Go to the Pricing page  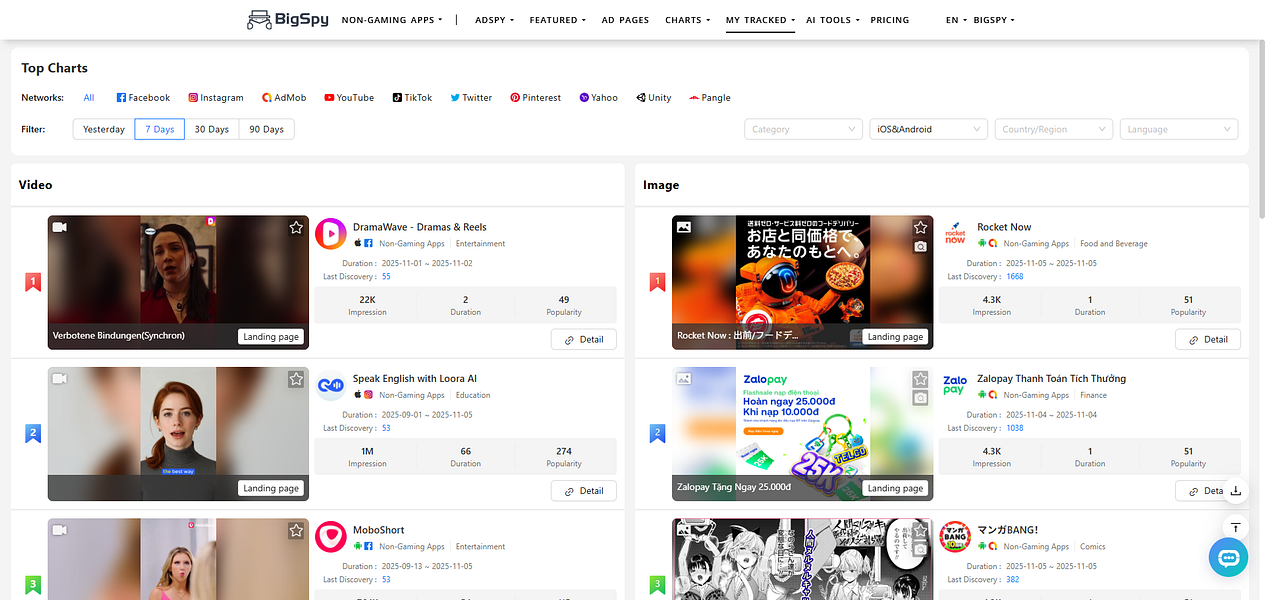point(890,20)
